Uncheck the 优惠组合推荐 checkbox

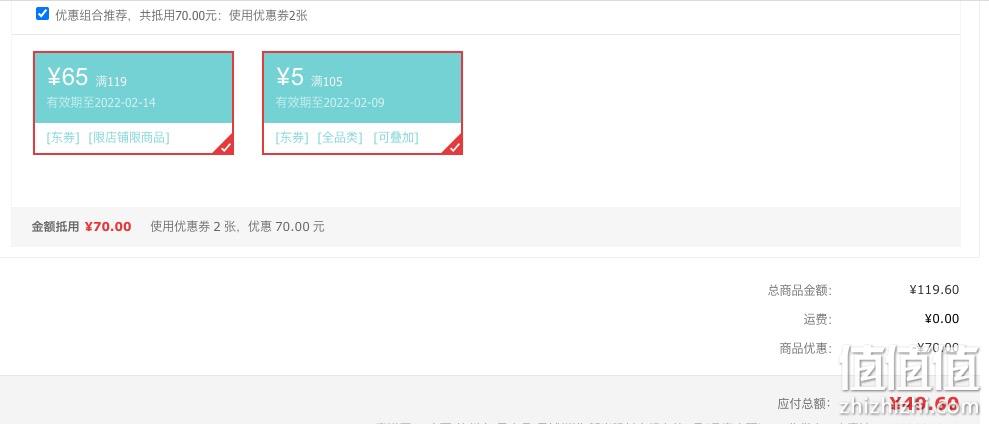click(42, 14)
